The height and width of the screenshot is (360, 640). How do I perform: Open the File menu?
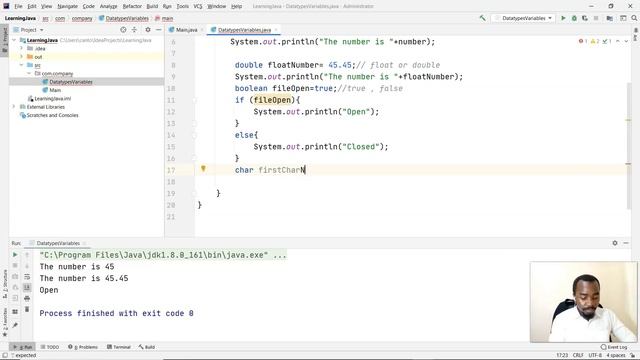click(18, 6)
